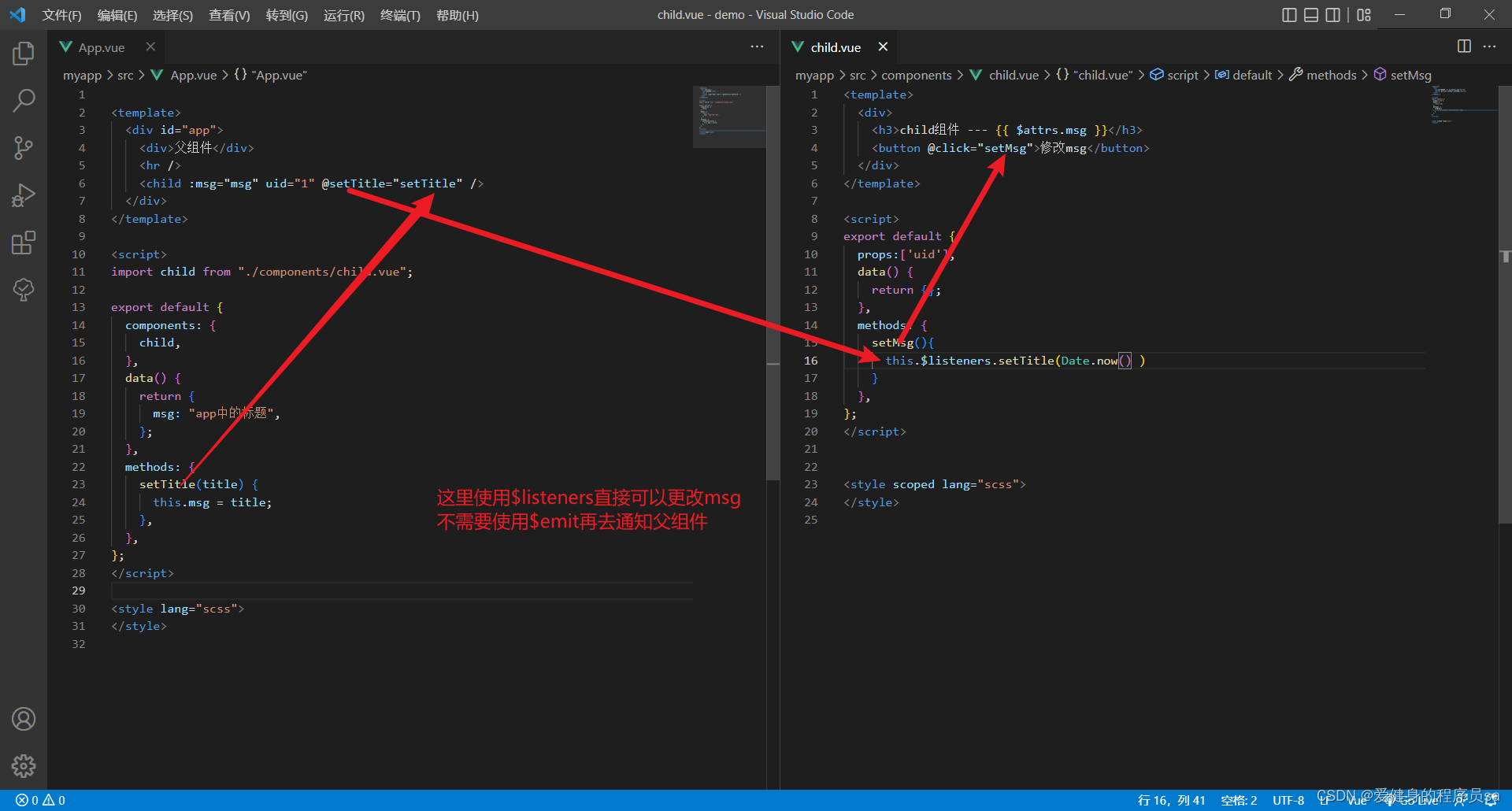1512x811 pixels.
Task: Click the Vue icon on the App.vue tab
Action: pyautogui.click(x=66, y=47)
